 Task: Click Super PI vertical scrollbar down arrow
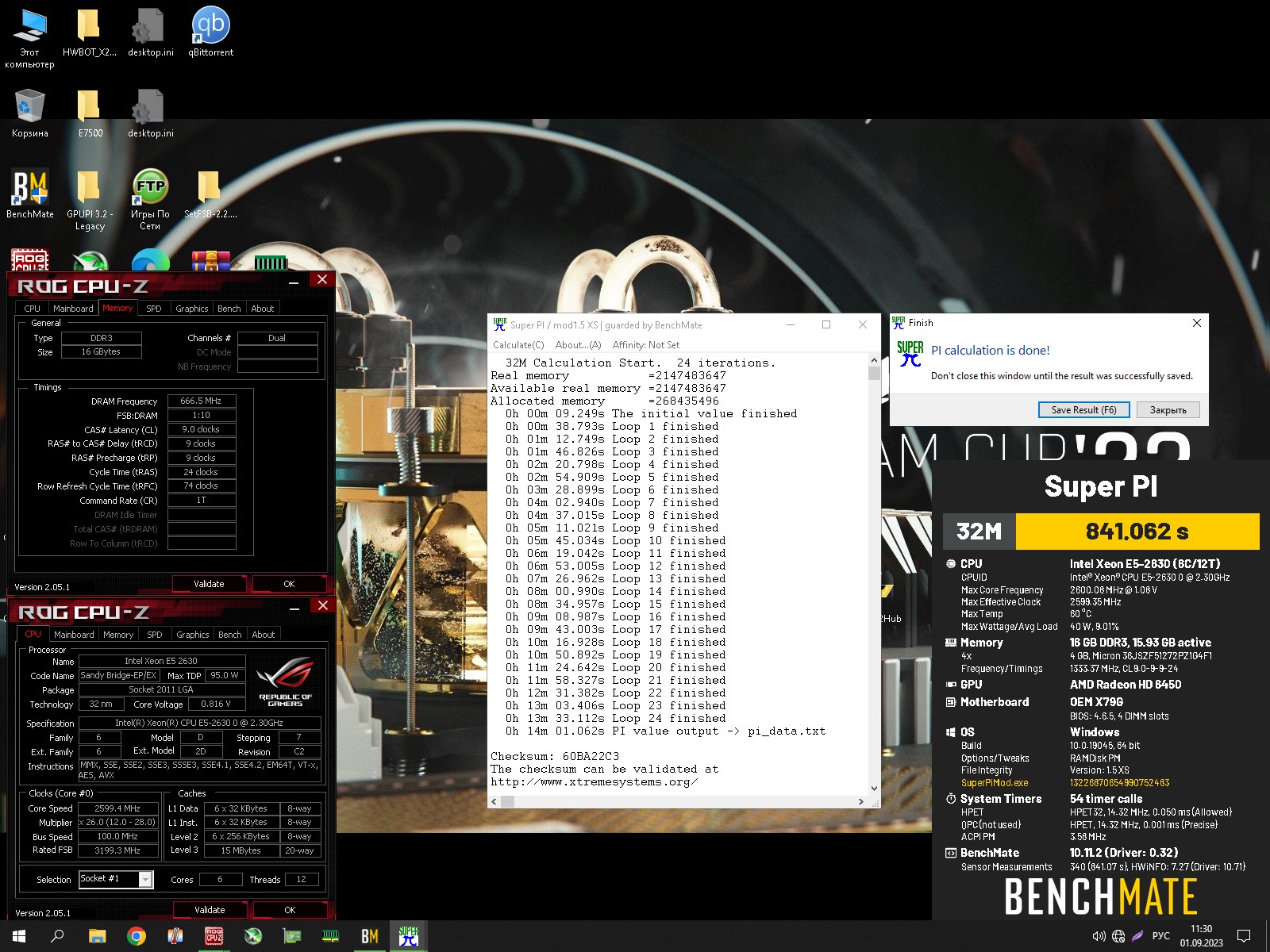tap(874, 789)
